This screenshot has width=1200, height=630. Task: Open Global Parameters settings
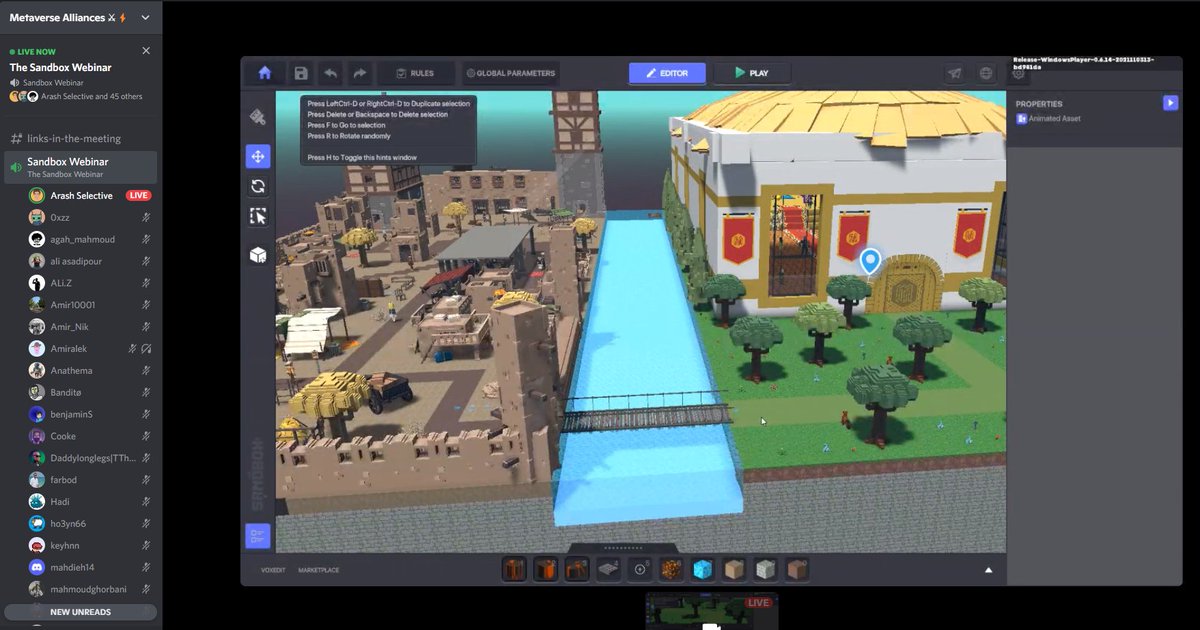(510, 73)
